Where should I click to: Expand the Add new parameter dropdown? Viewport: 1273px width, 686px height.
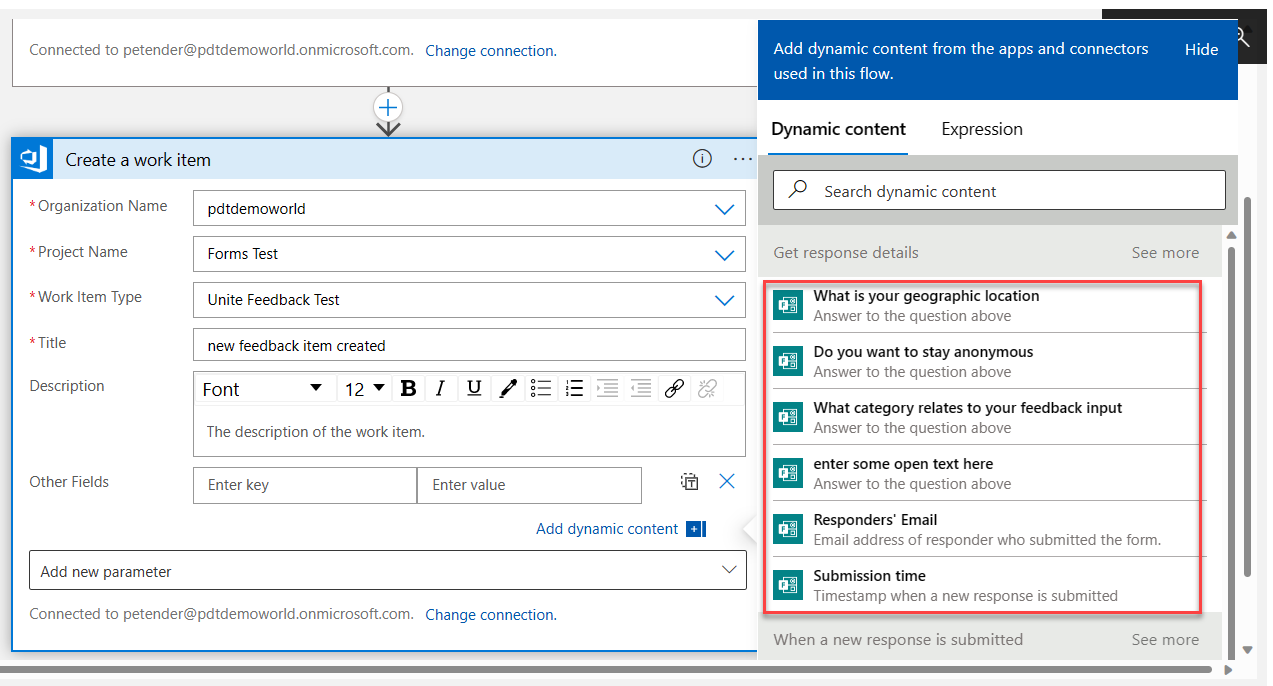(x=728, y=570)
